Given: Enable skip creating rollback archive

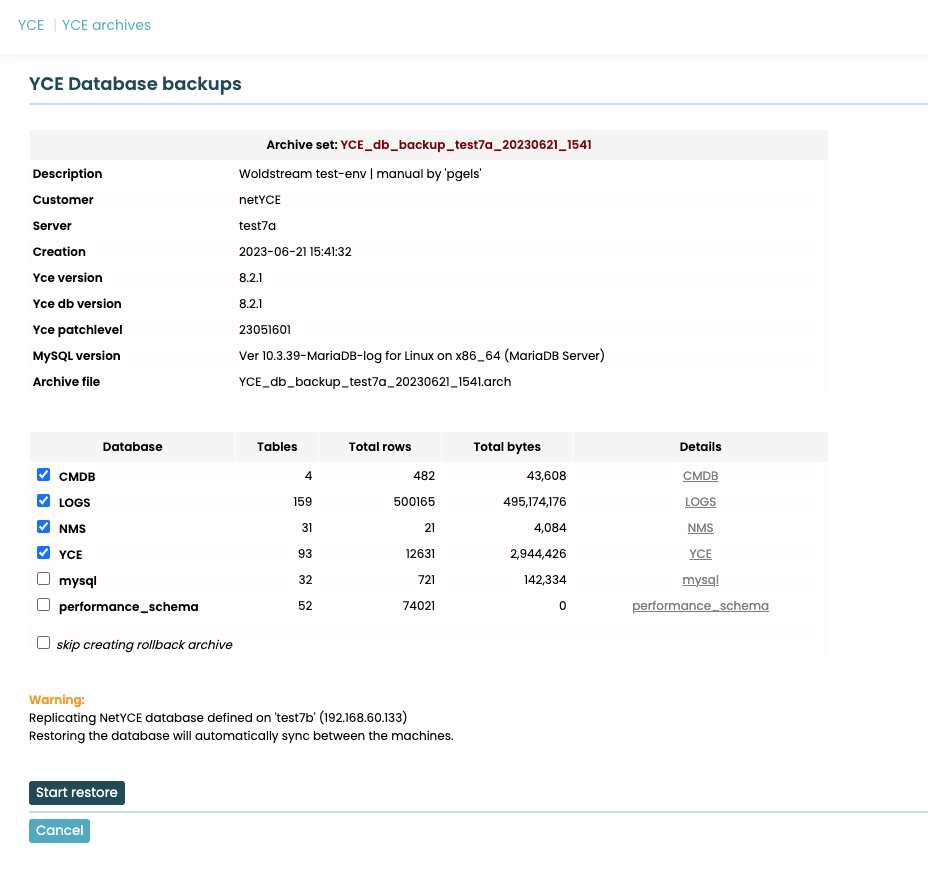Looking at the screenshot, I should tap(43, 643).
